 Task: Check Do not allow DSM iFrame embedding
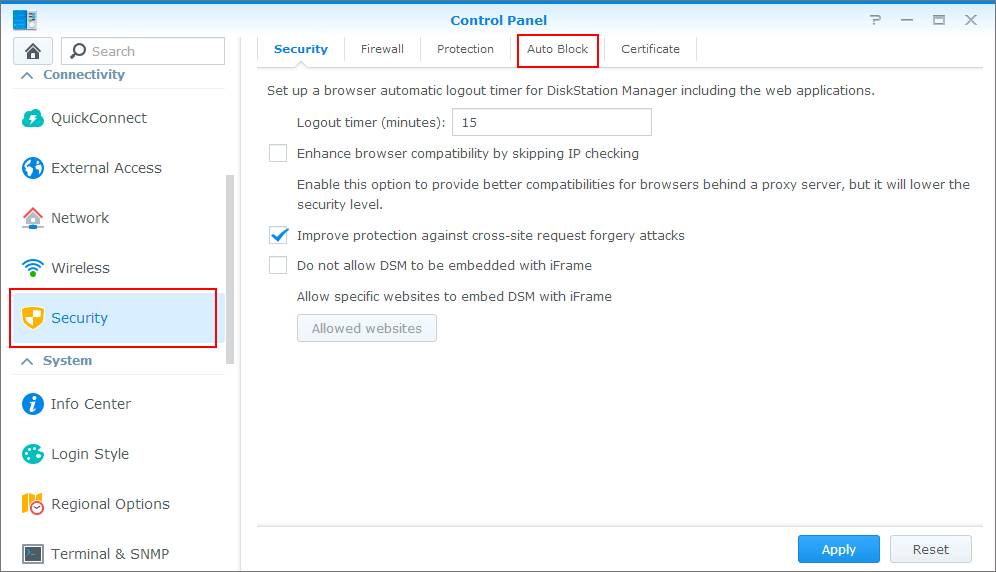(x=278, y=265)
